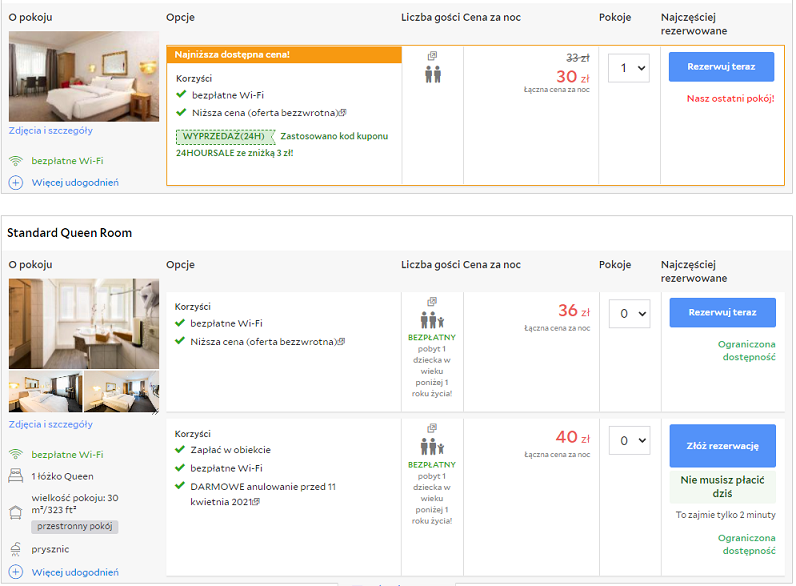This screenshot has height=586, width=796.
Task: Click the Najniższa dostępna cena! banner
Action: click(284, 55)
